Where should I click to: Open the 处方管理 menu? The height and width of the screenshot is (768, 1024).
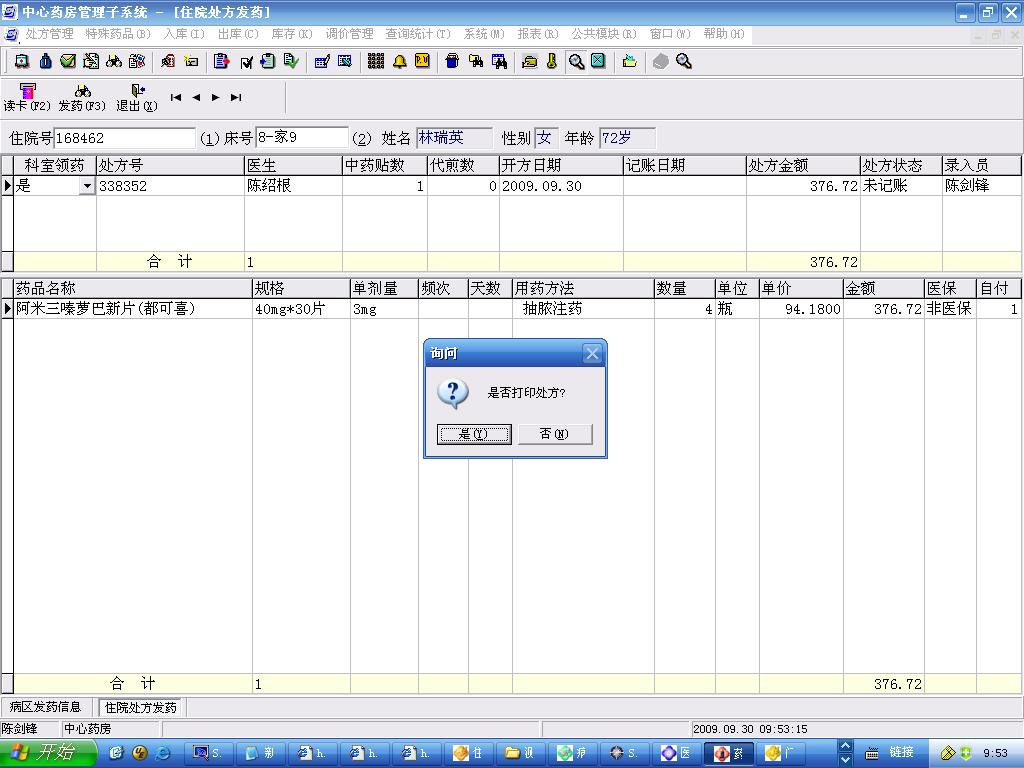tap(49, 34)
